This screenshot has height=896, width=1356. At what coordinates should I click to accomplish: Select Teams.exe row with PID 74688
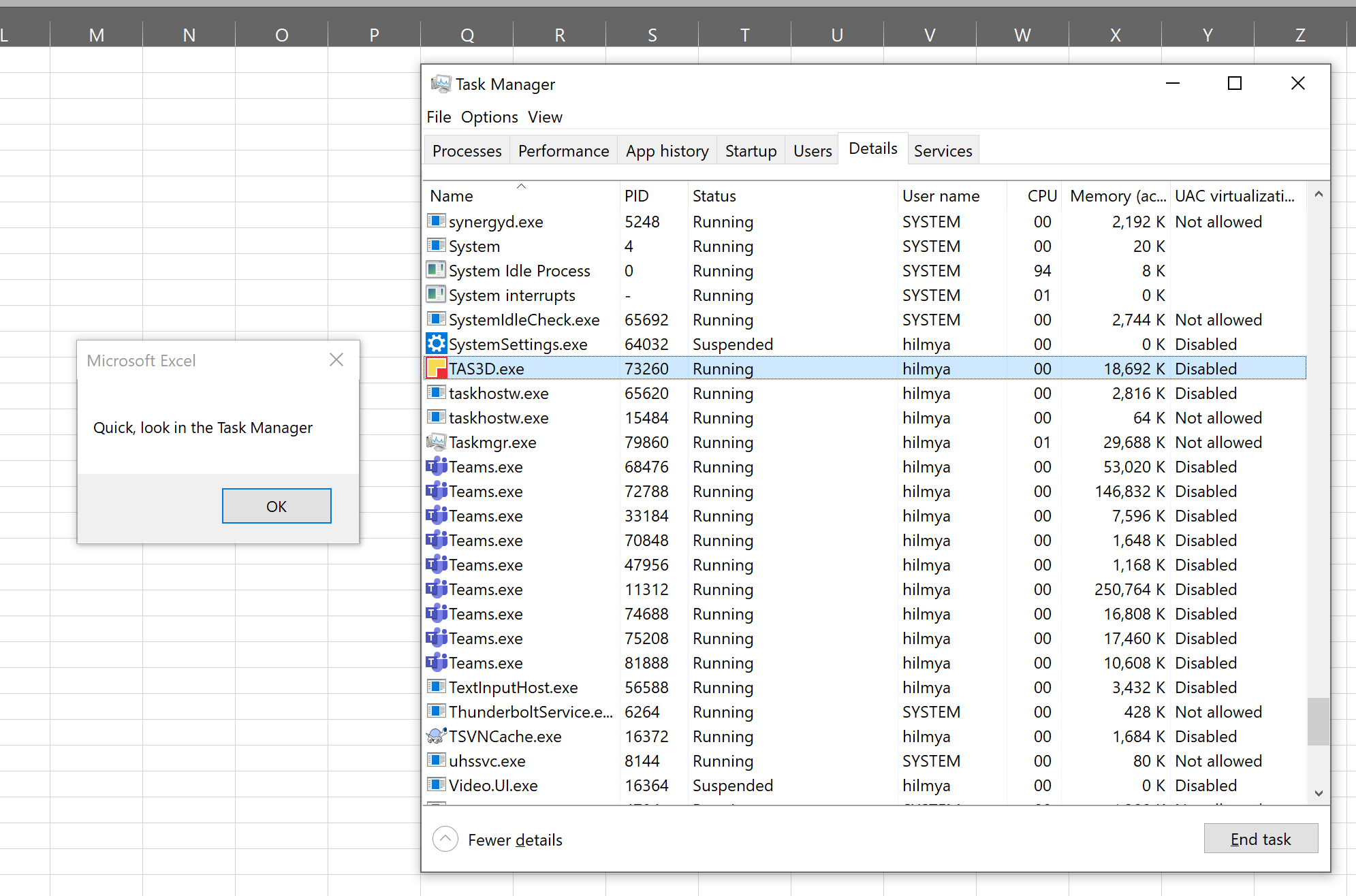click(x=865, y=613)
